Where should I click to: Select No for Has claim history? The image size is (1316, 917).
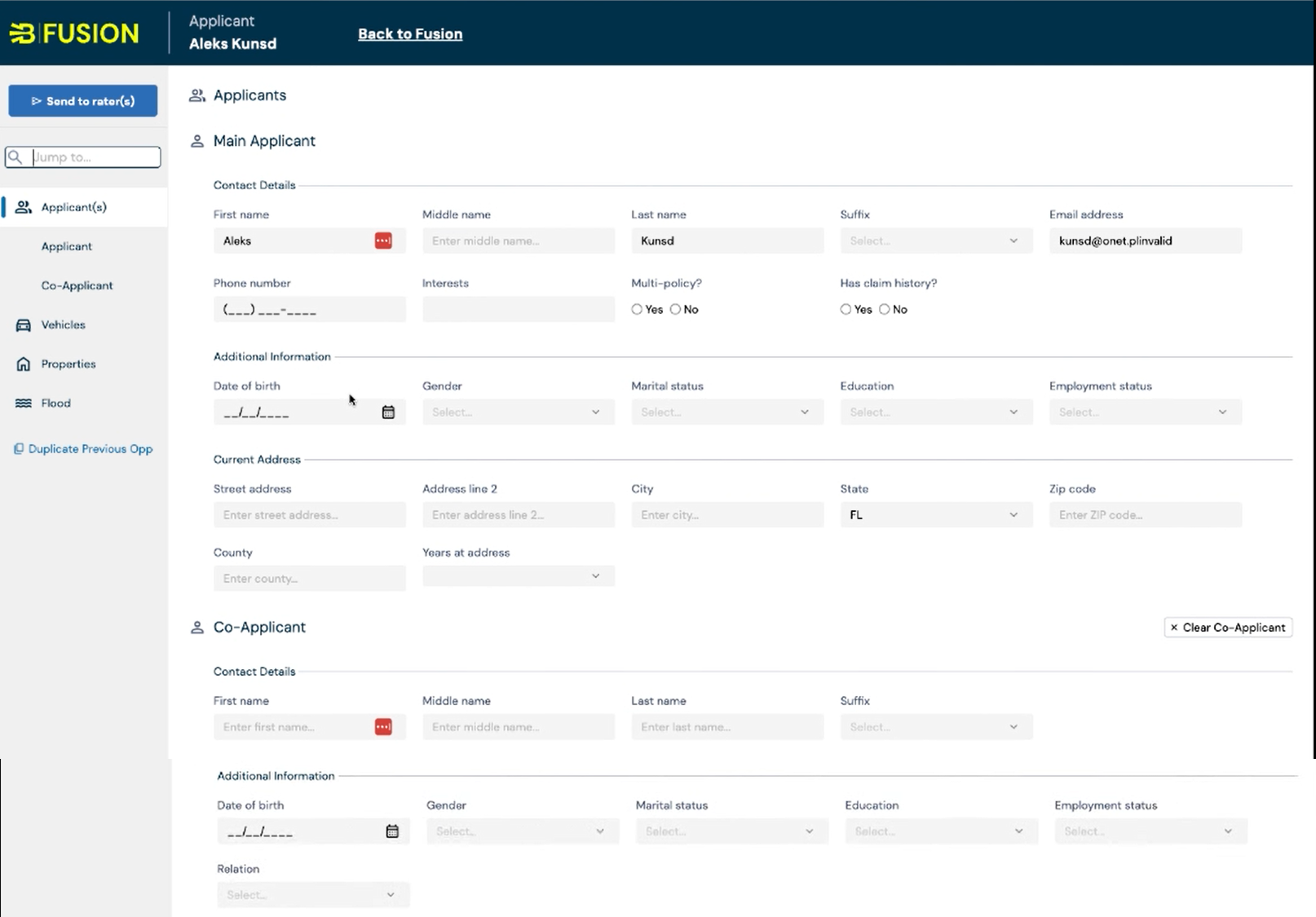click(884, 310)
